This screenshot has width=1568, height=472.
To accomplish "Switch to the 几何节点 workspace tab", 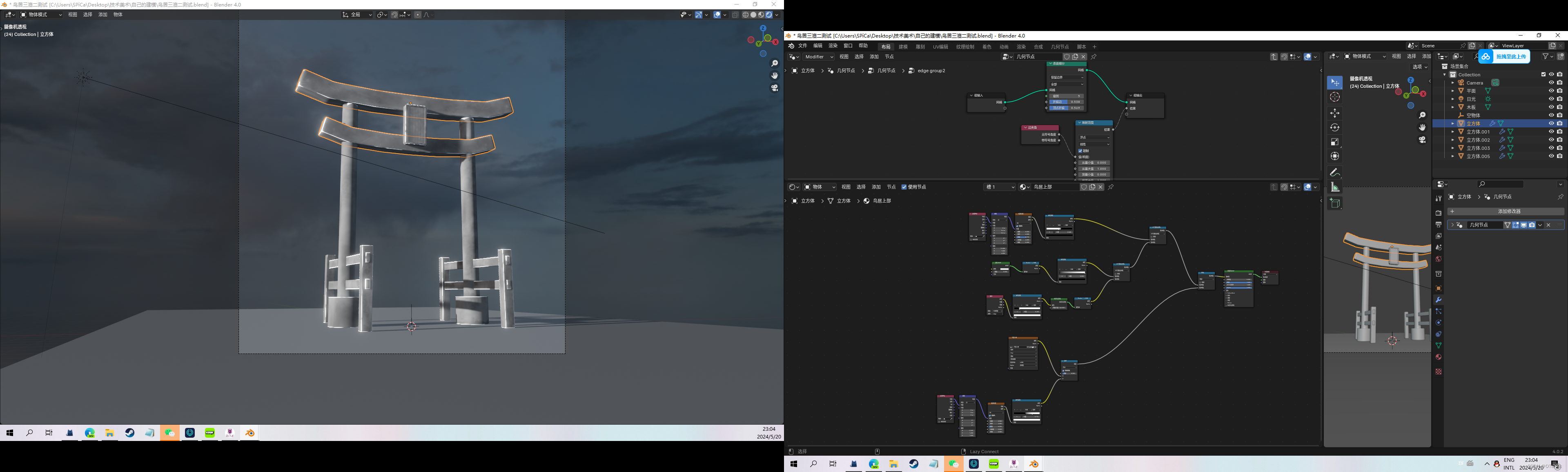I will tap(1059, 47).
